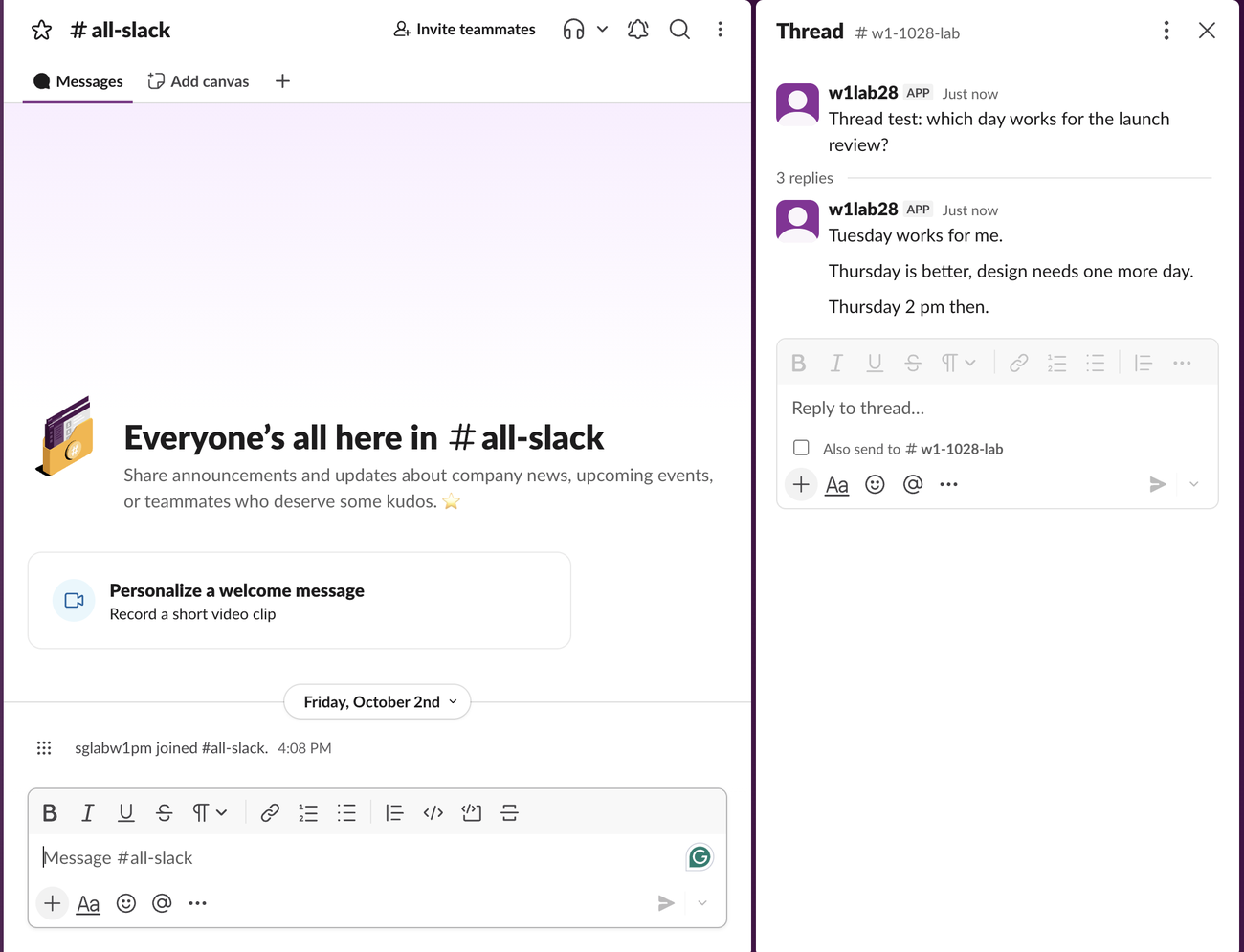Switch to the Messages tab

78,81
